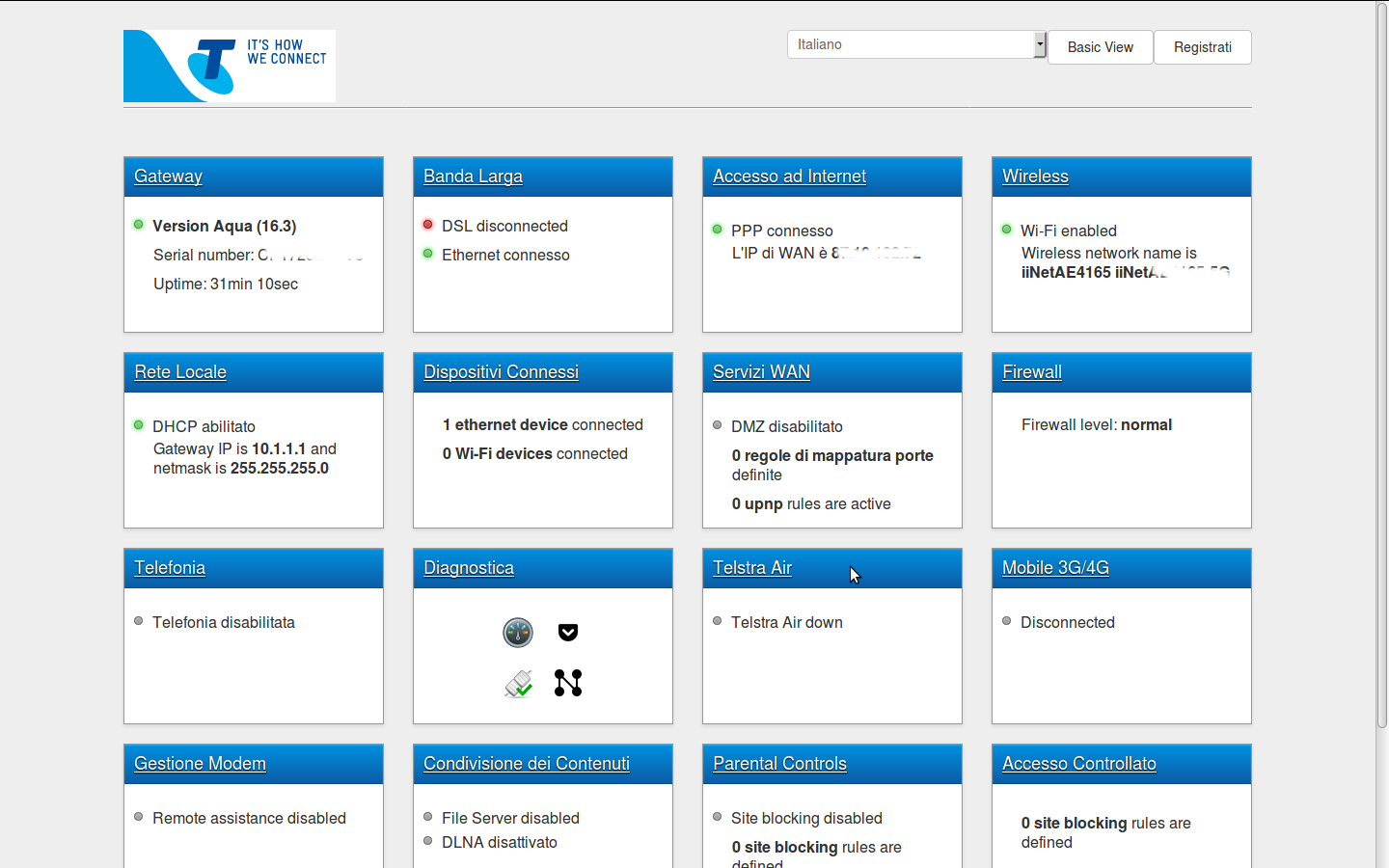Click the grey light beside Telstra Air down
This screenshot has width=1389, height=868.
[718, 621]
